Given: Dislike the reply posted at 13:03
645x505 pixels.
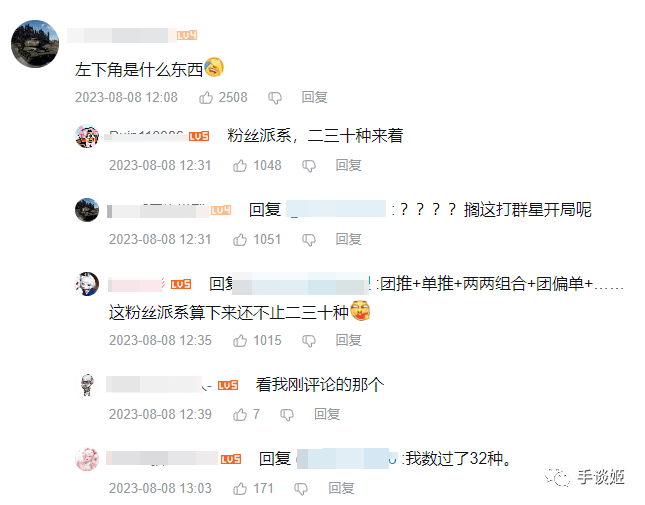Looking at the screenshot, I should tap(301, 489).
